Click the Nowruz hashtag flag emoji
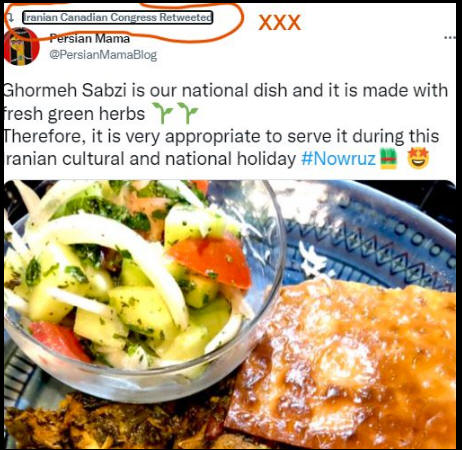This screenshot has height=450, width=462. (x=388, y=159)
